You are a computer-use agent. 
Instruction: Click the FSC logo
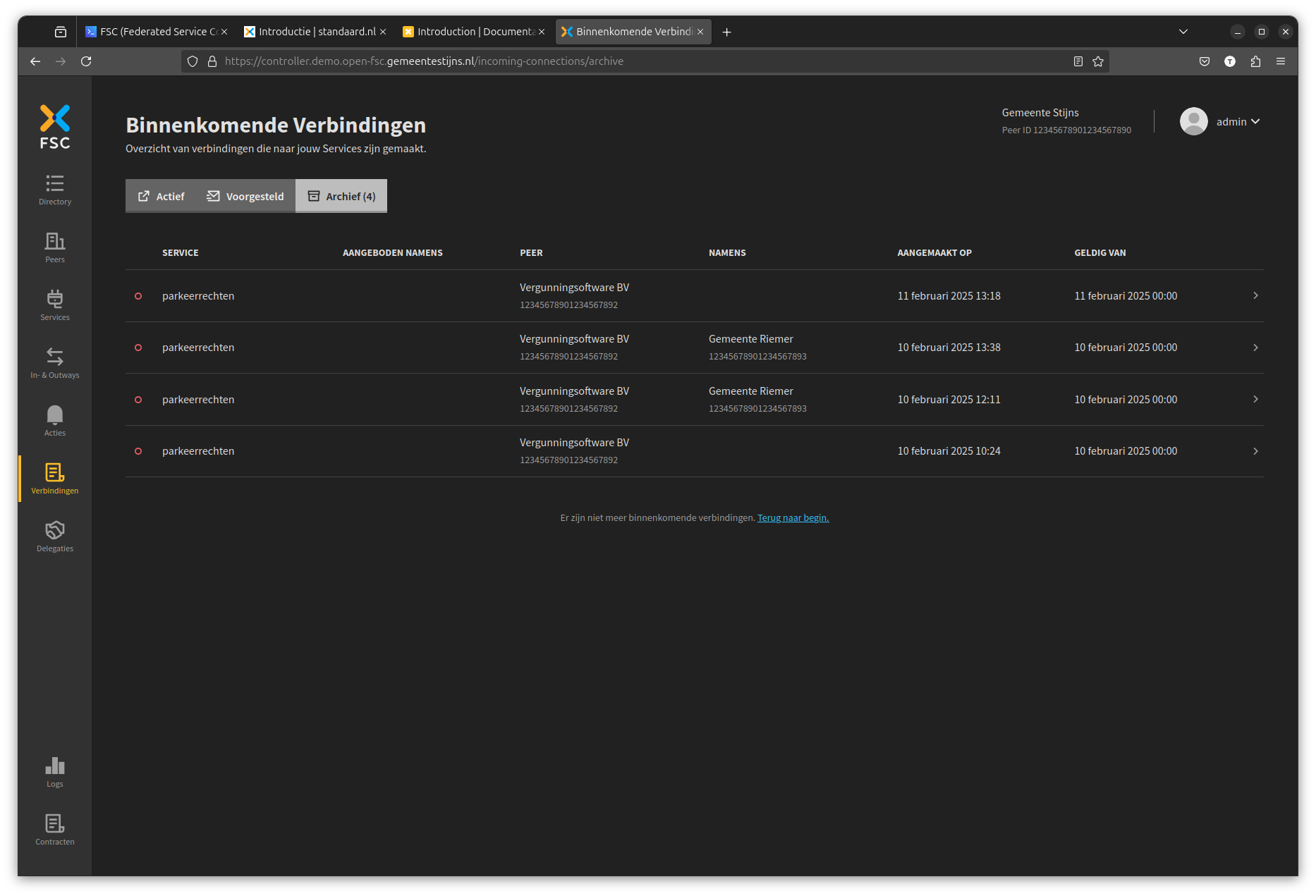pos(55,127)
